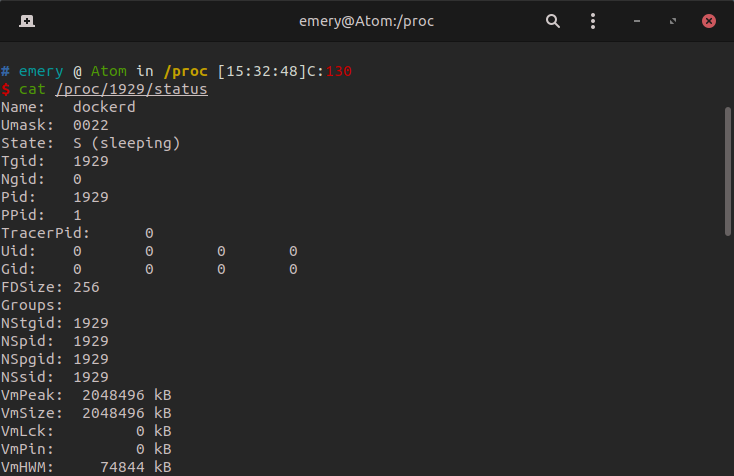
Task: Click the vertical scrollbar thumb
Action: tap(727, 170)
